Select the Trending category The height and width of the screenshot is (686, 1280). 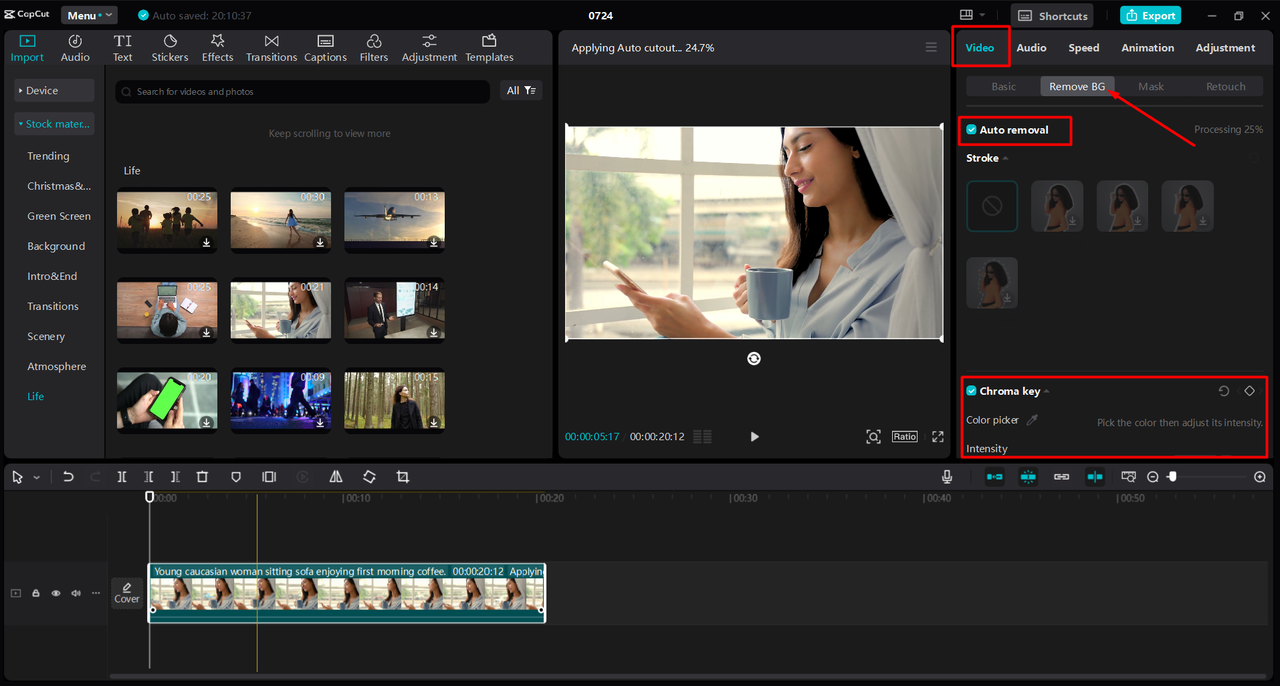[x=48, y=156]
